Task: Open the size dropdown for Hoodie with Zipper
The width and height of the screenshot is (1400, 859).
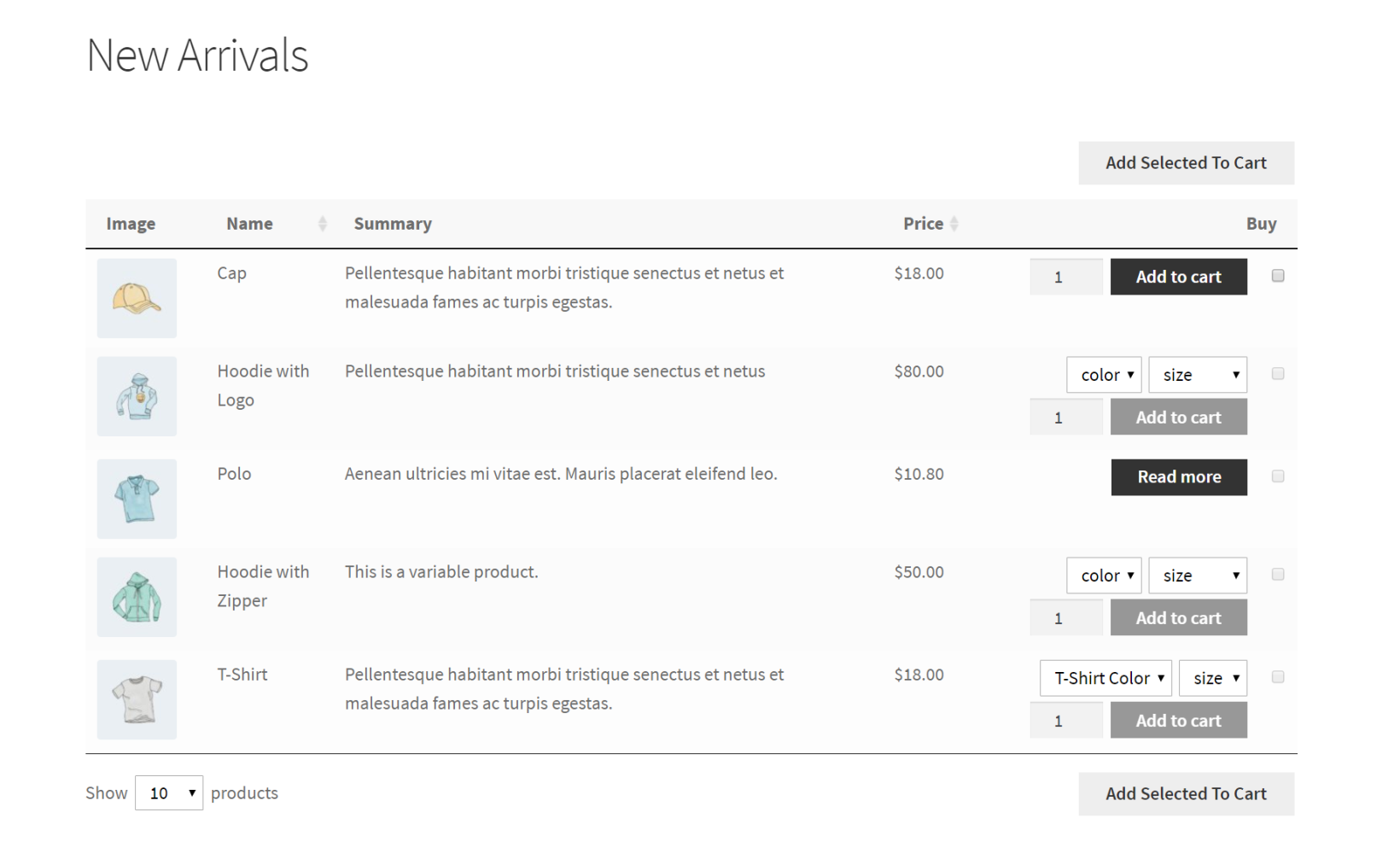Action: pos(1197,575)
